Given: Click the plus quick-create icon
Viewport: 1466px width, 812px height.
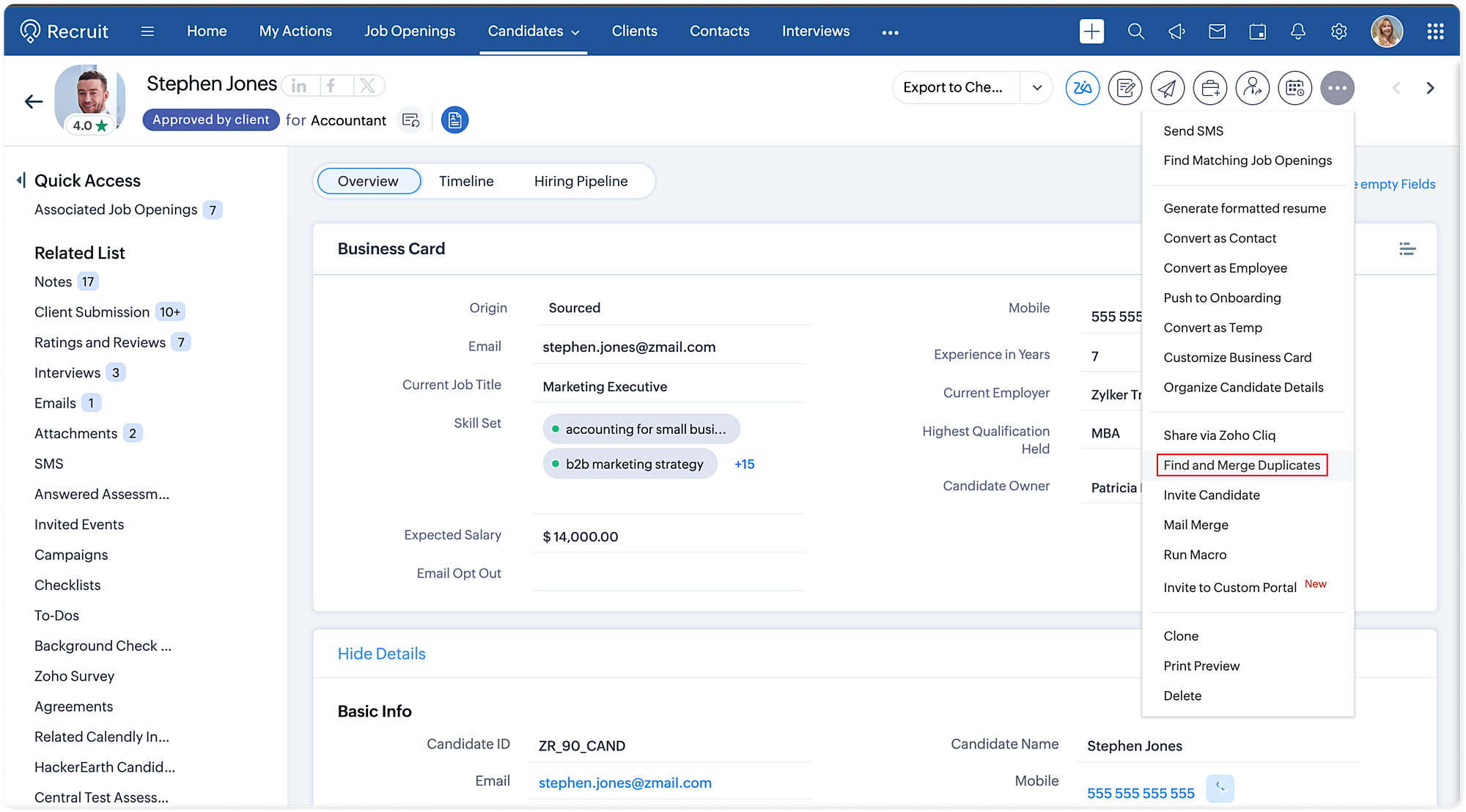Looking at the screenshot, I should pos(1091,32).
